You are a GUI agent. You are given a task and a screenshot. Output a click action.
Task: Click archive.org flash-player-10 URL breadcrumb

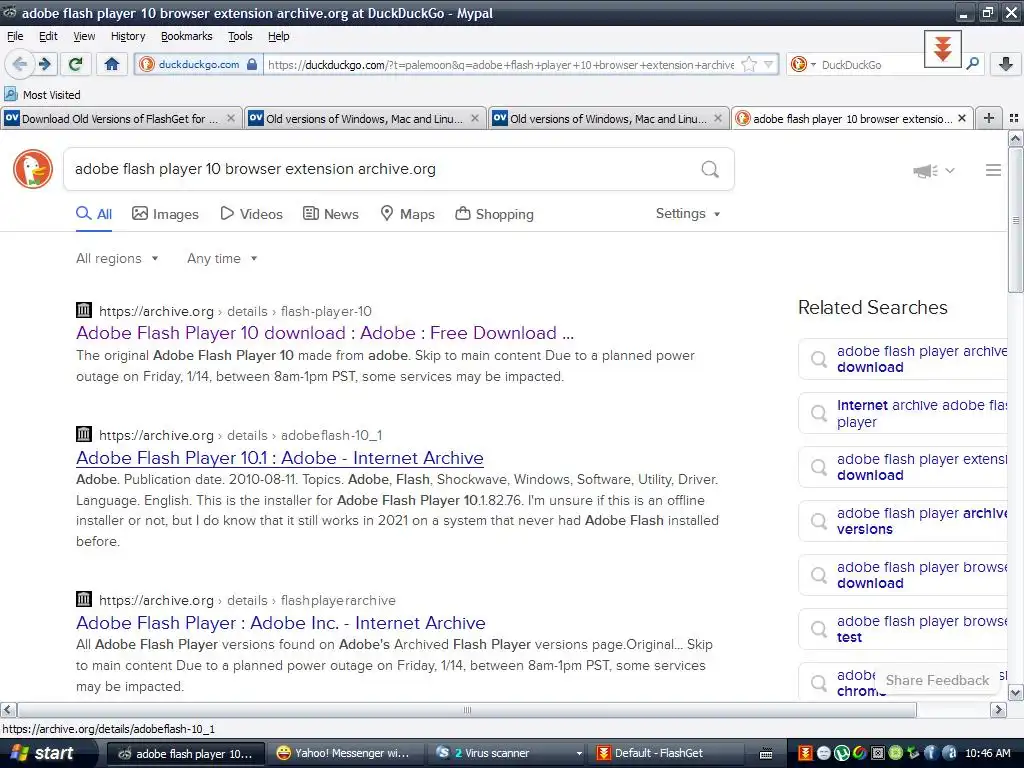pos(235,312)
